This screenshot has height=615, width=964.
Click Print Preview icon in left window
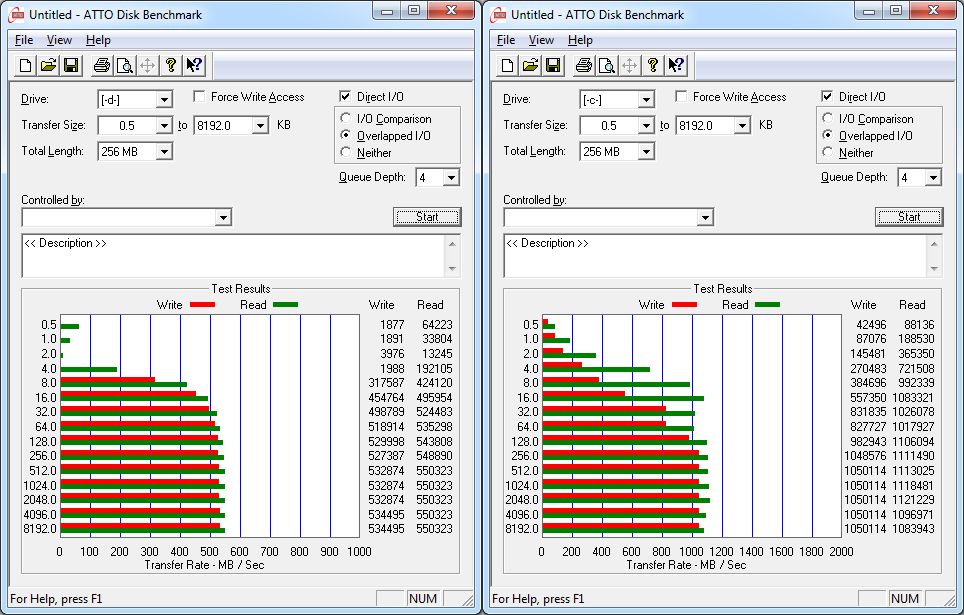(x=125, y=65)
